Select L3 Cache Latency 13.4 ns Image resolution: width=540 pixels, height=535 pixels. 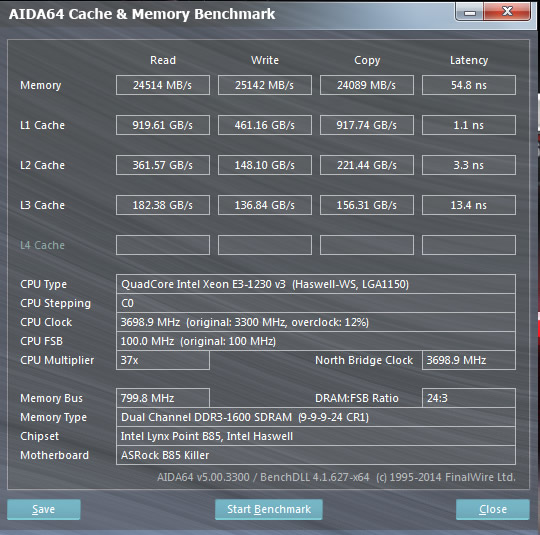(469, 205)
